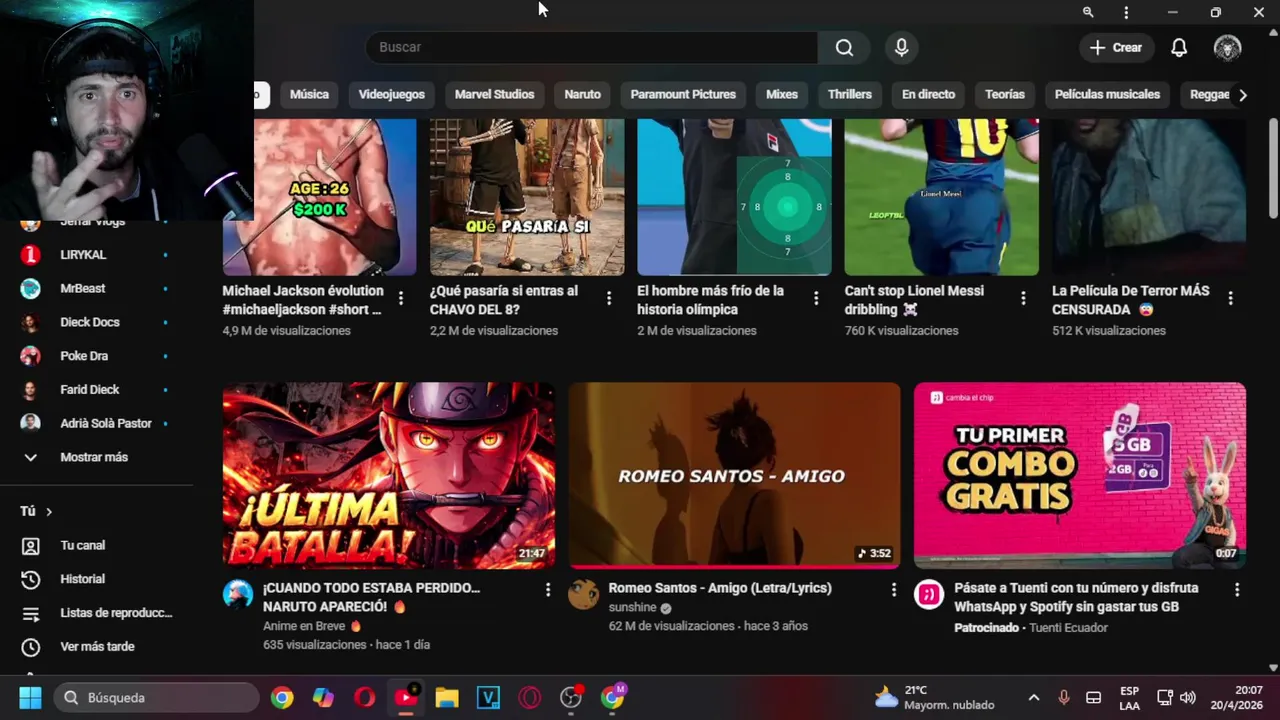Select the Videojuegos chip
The width and height of the screenshot is (1280, 720).
[392, 94]
